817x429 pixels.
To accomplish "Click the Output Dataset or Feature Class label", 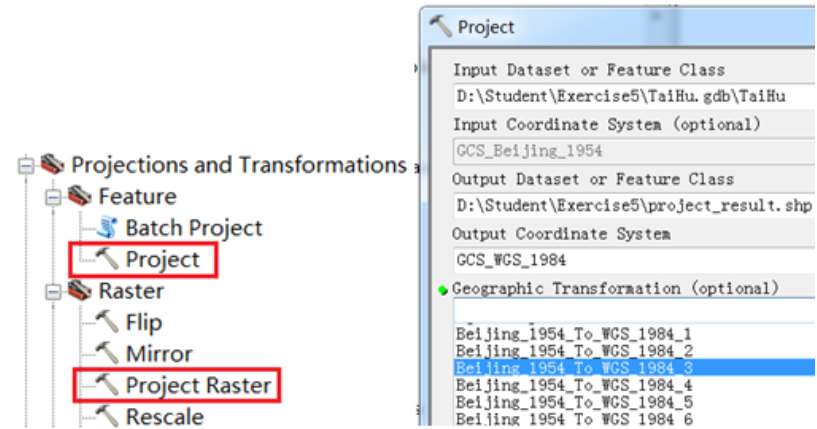I will (x=593, y=179).
